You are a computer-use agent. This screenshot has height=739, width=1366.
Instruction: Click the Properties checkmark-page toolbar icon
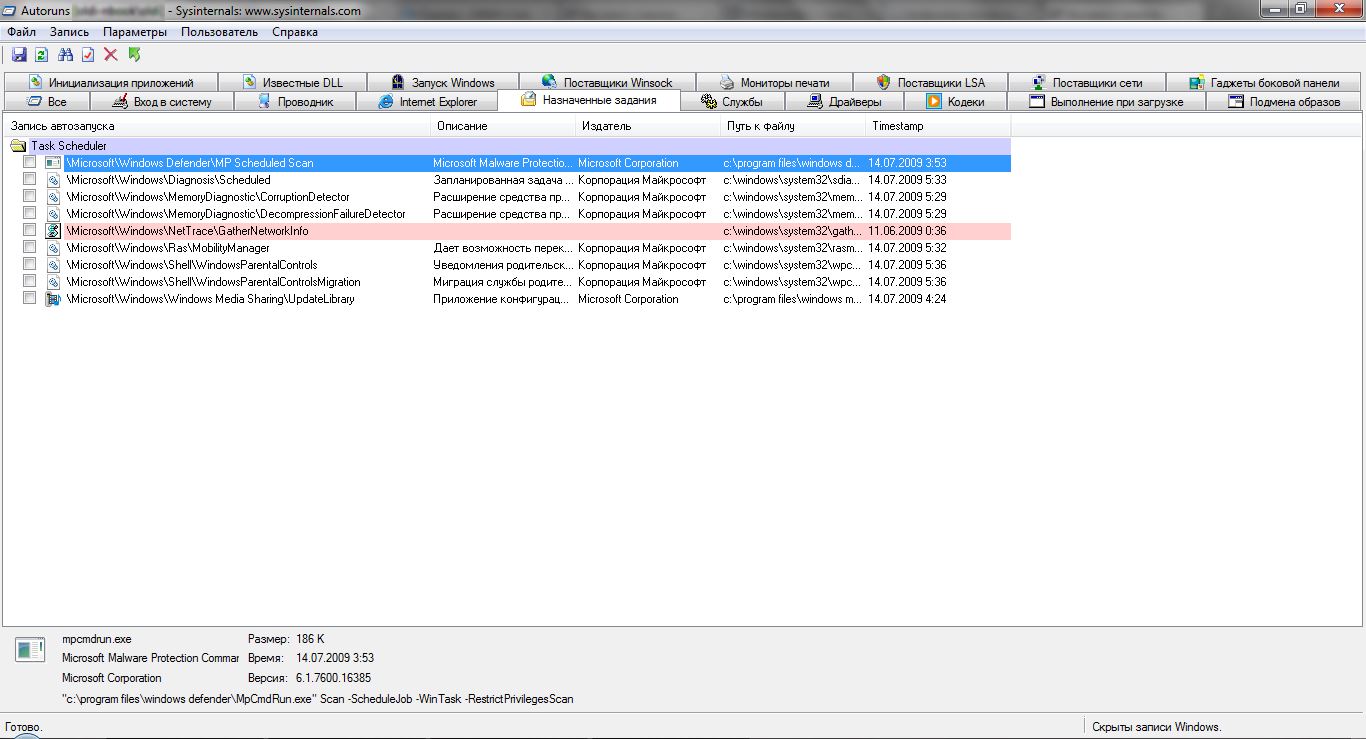[88, 55]
